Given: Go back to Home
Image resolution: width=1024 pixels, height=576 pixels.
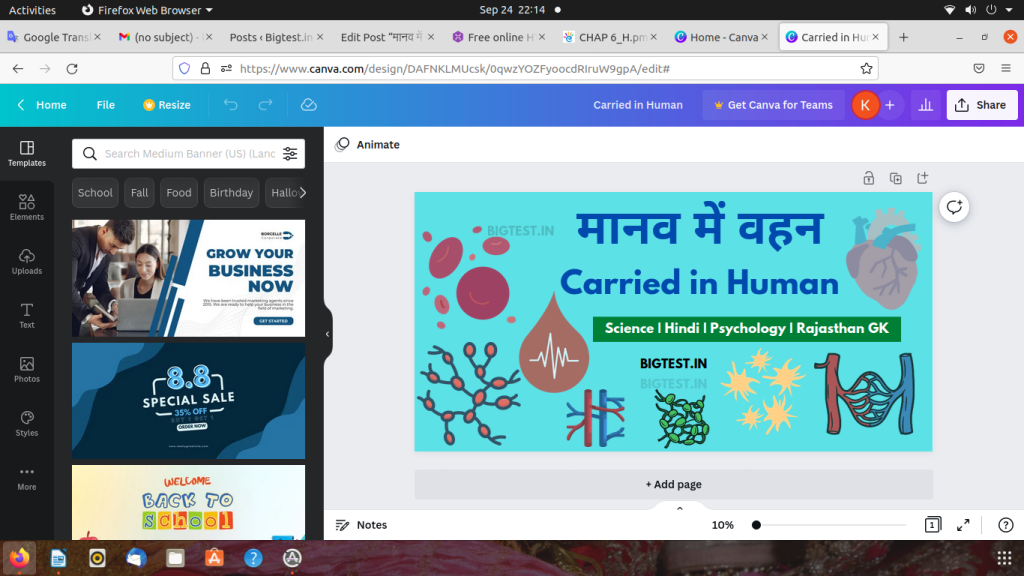Looking at the screenshot, I should coord(42,105).
